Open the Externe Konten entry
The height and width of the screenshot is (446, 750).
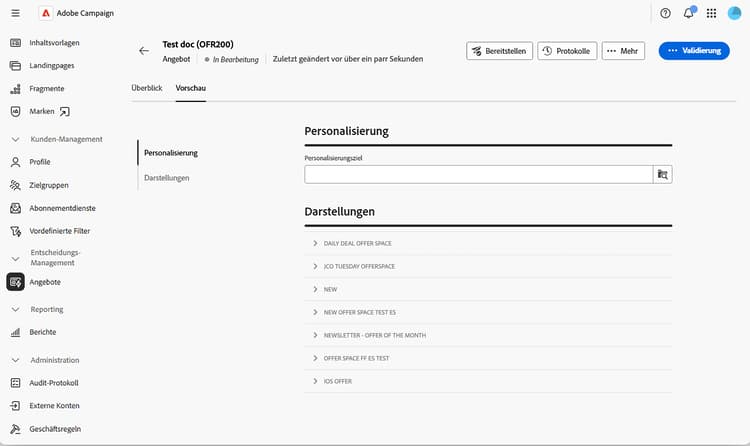55,406
